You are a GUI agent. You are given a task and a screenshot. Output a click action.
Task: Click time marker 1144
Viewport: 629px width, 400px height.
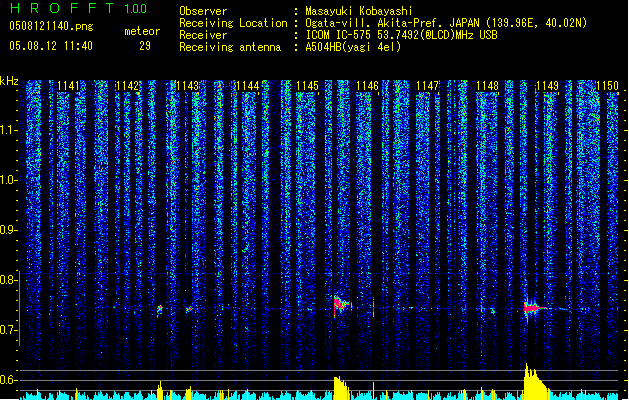click(248, 86)
